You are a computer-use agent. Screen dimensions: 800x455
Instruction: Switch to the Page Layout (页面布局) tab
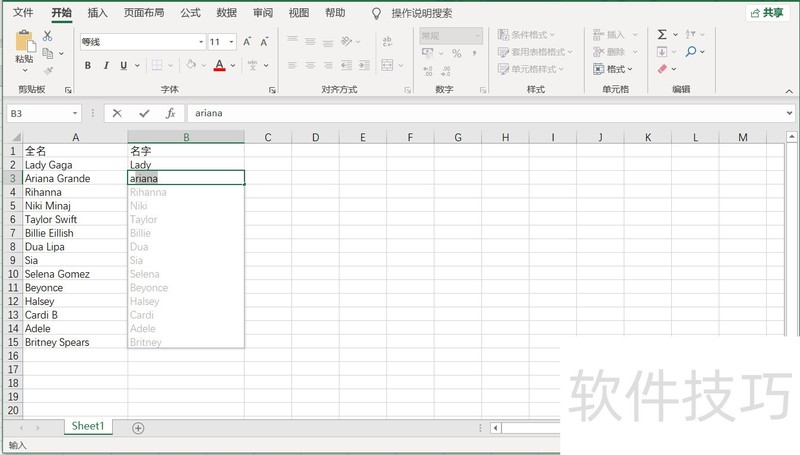(144, 13)
